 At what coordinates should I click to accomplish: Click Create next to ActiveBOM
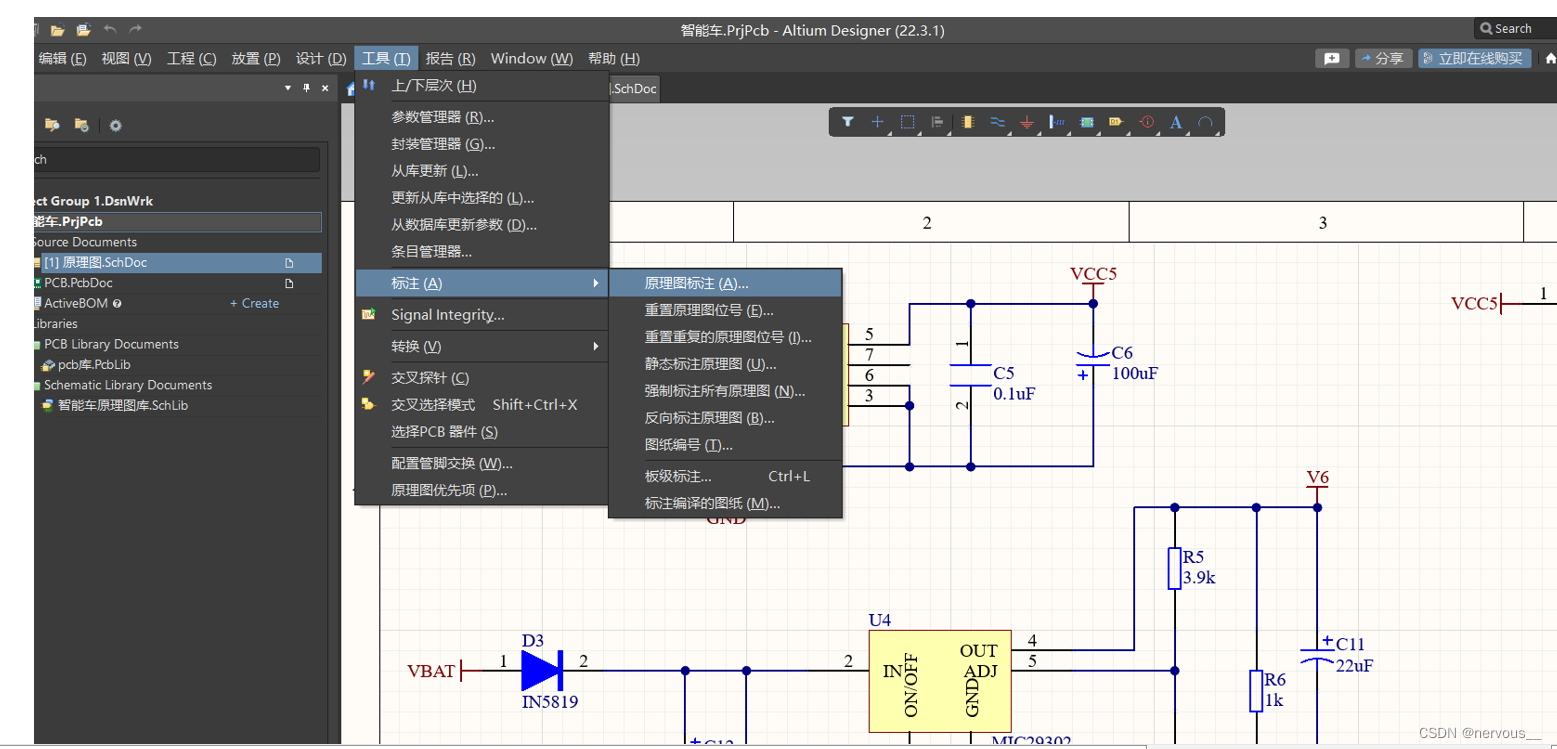click(256, 303)
